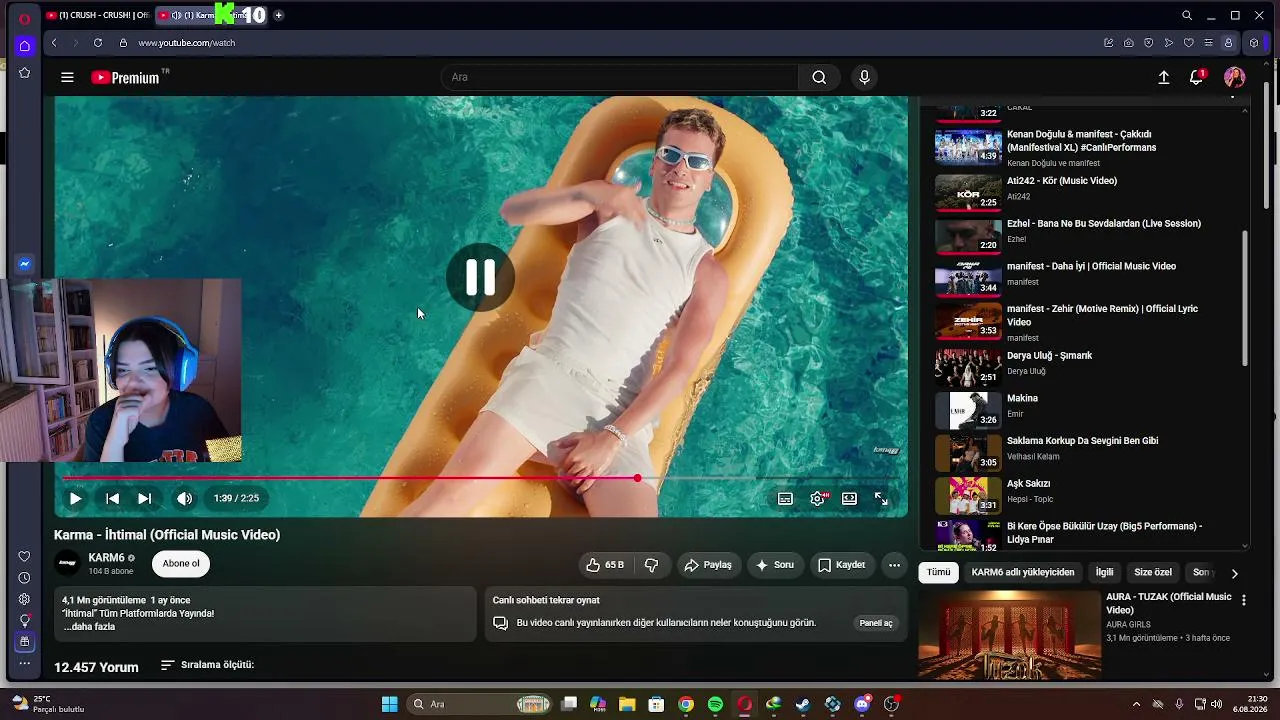Click the 'Paylaş' share button
The height and width of the screenshot is (720, 1280).
tap(708, 565)
